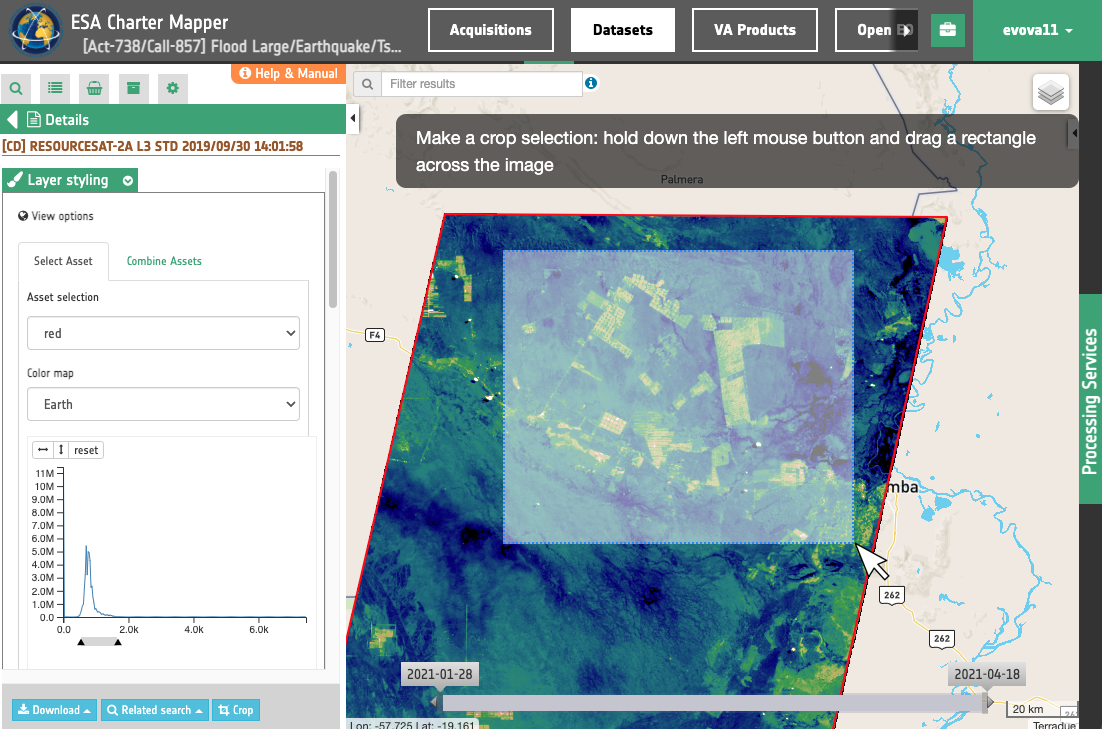
Task: Click the vertical zoom arrow on histogram
Action: point(61,450)
